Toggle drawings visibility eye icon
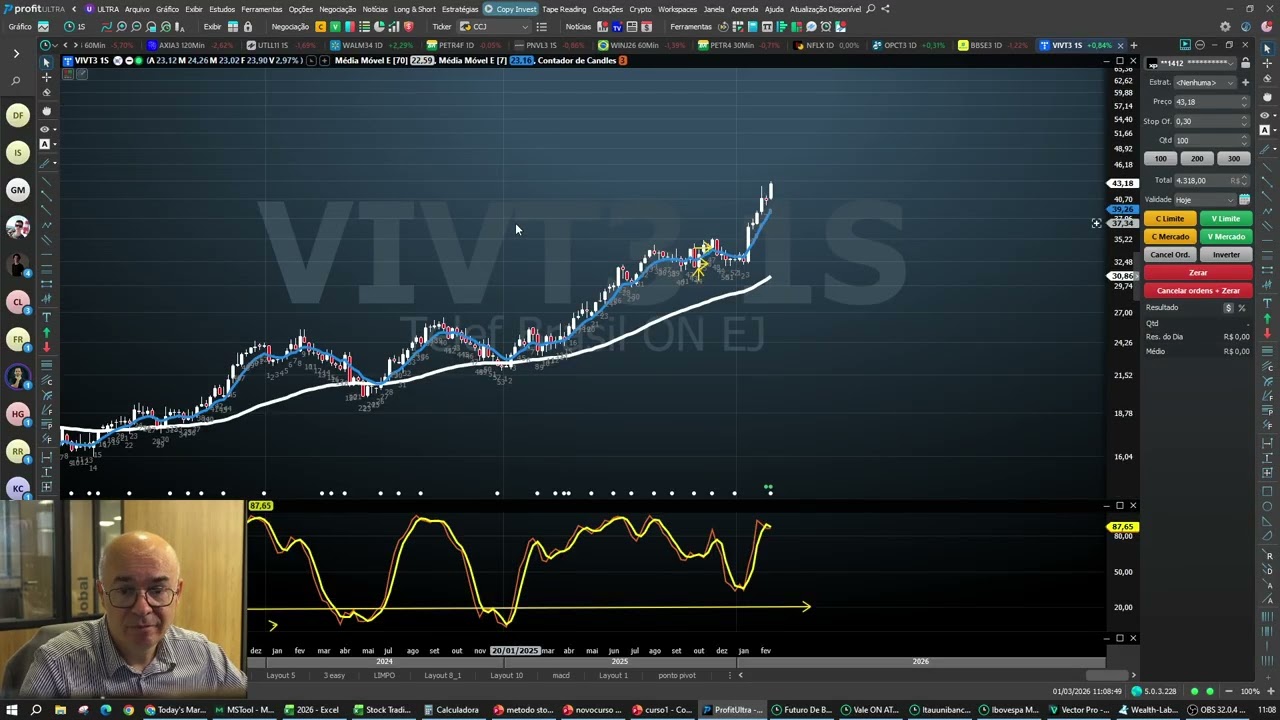 pyautogui.click(x=1265, y=115)
